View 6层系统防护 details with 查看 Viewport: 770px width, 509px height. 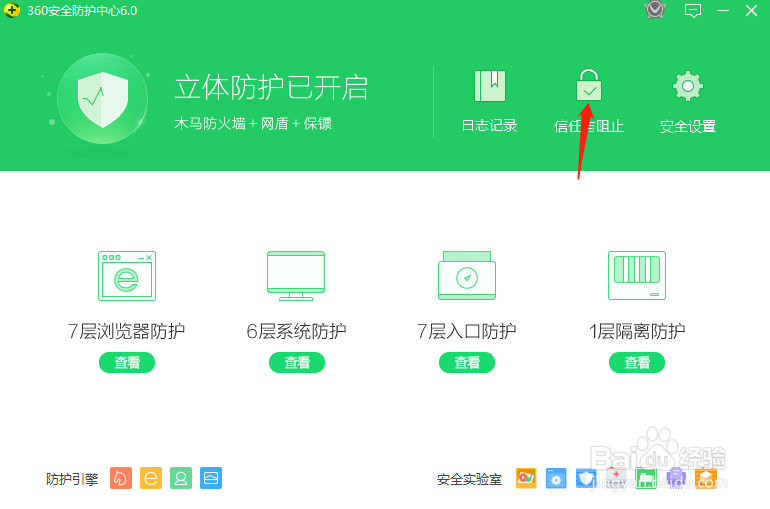tap(297, 362)
